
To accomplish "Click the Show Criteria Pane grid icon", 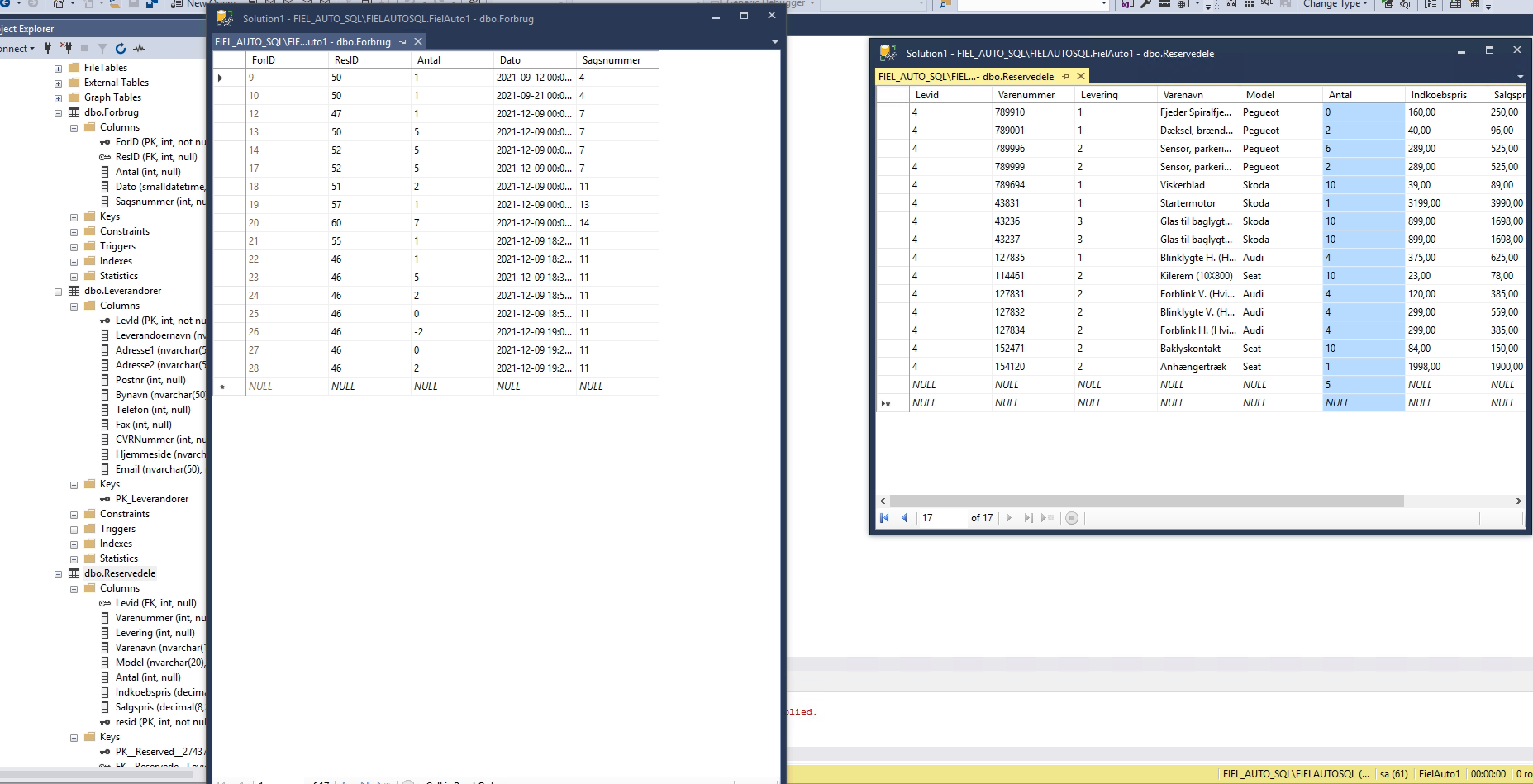I will pyautogui.click(x=1249, y=4).
